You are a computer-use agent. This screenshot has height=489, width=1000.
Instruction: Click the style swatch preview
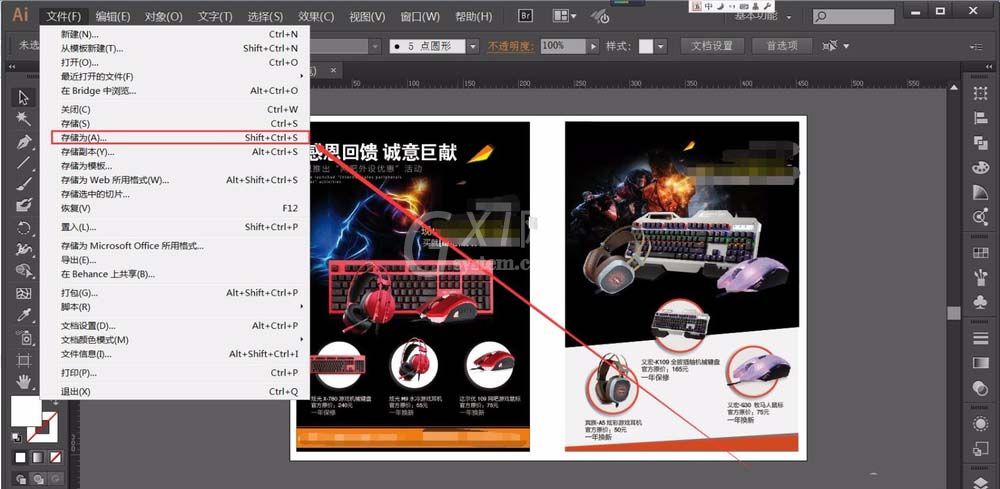pos(646,47)
